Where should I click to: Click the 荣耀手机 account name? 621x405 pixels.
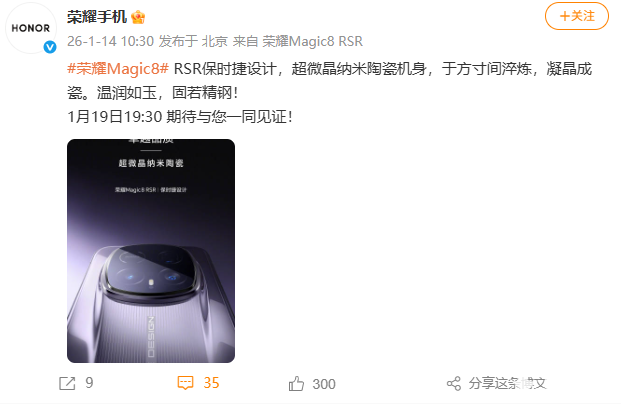click(x=97, y=17)
